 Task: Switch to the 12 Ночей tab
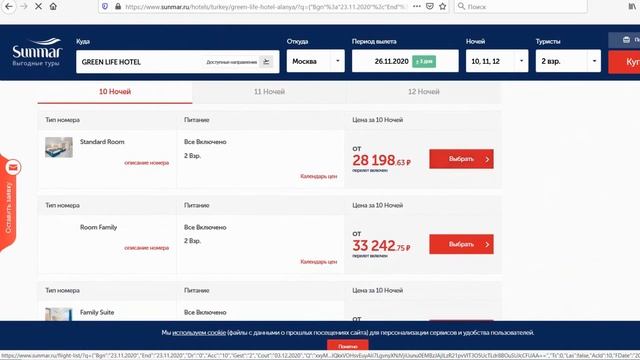424,92
